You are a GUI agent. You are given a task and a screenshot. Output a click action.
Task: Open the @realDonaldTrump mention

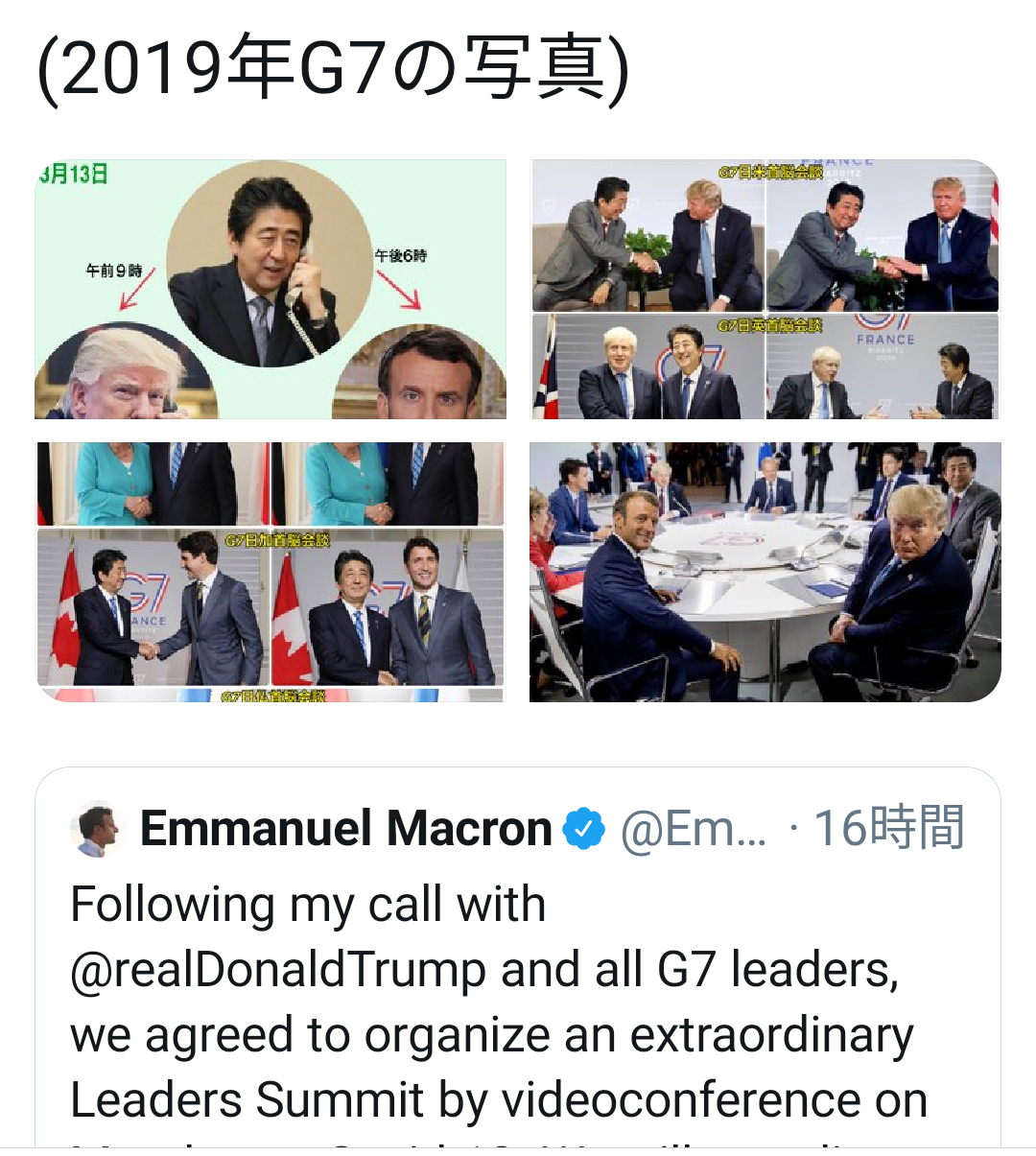278,970
